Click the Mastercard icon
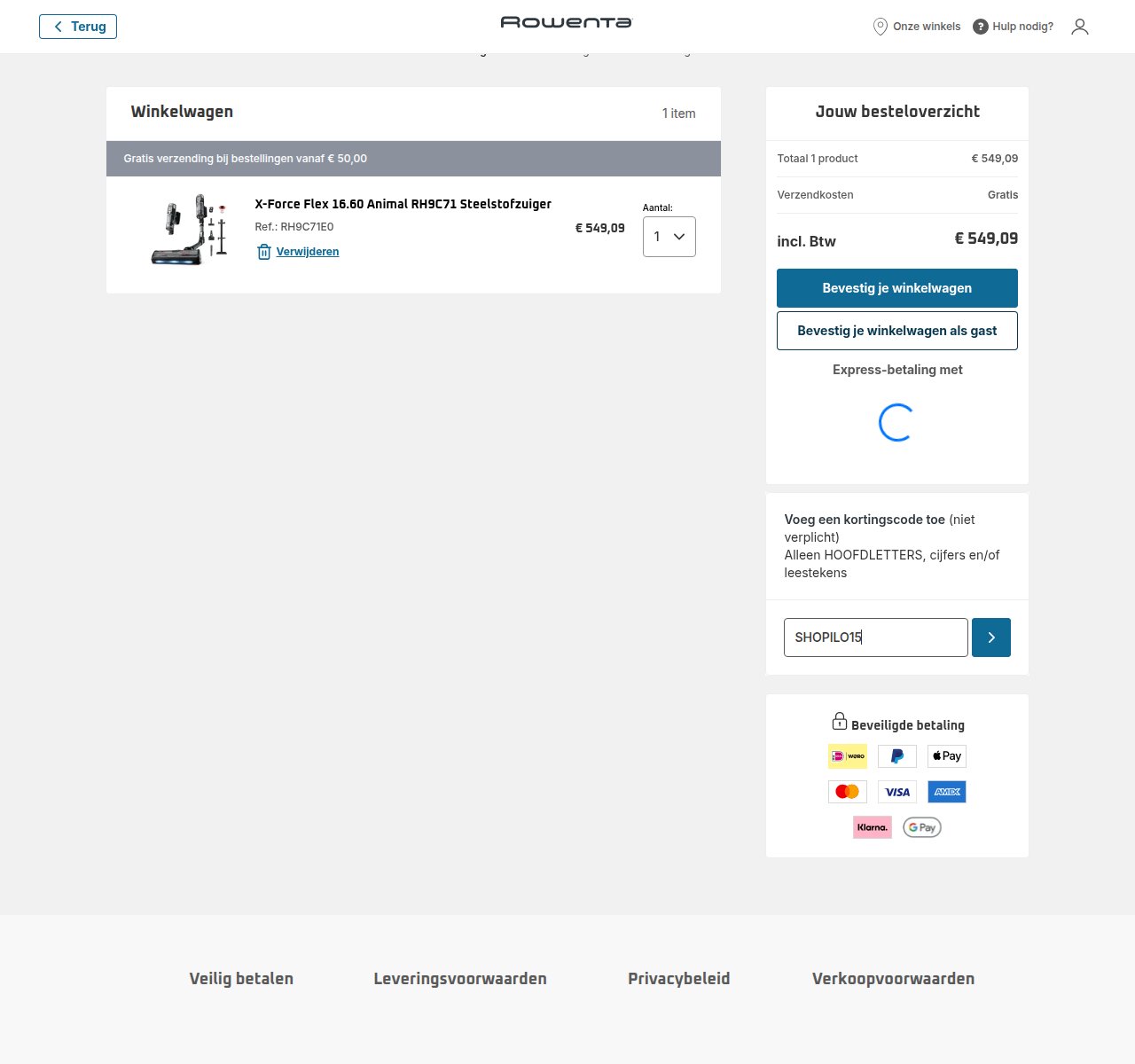Image resolution: width=1135 pixels, height=1064 pixels. tap(848, 792)
